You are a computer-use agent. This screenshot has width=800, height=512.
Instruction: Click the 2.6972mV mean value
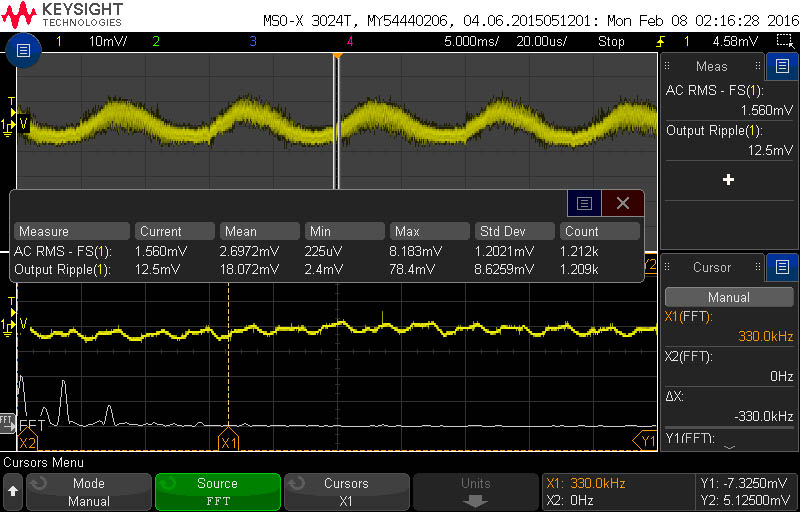(x=249, y=251)
